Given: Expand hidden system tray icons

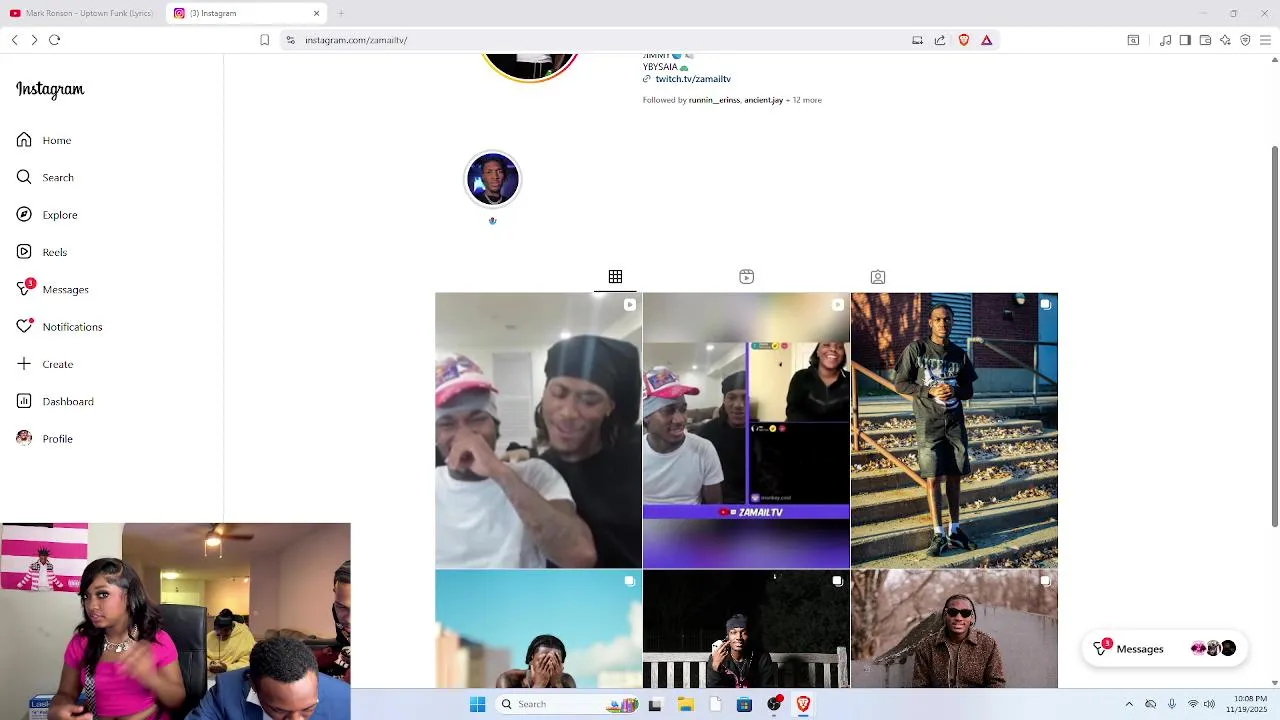Looking at the screenshot, I should (1129, 704).
